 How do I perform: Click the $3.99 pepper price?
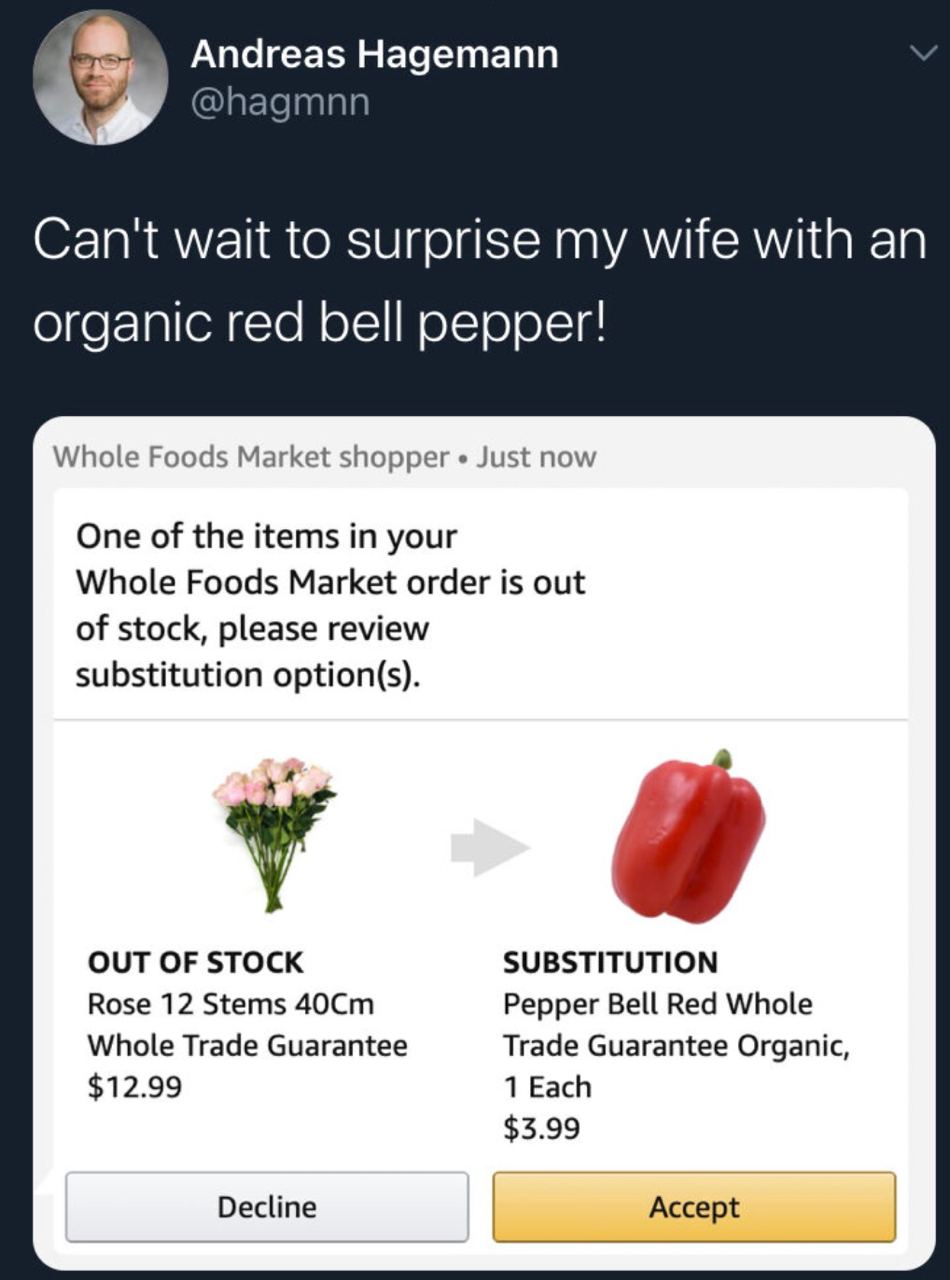pos(542,1129)
